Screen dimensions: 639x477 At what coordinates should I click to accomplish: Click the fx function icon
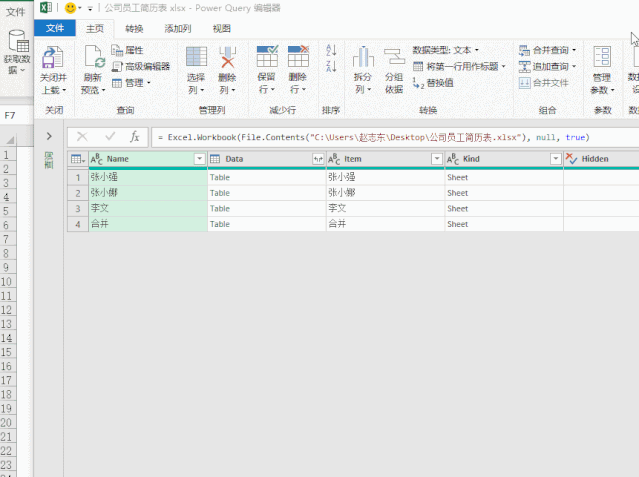tap(134, 137)
